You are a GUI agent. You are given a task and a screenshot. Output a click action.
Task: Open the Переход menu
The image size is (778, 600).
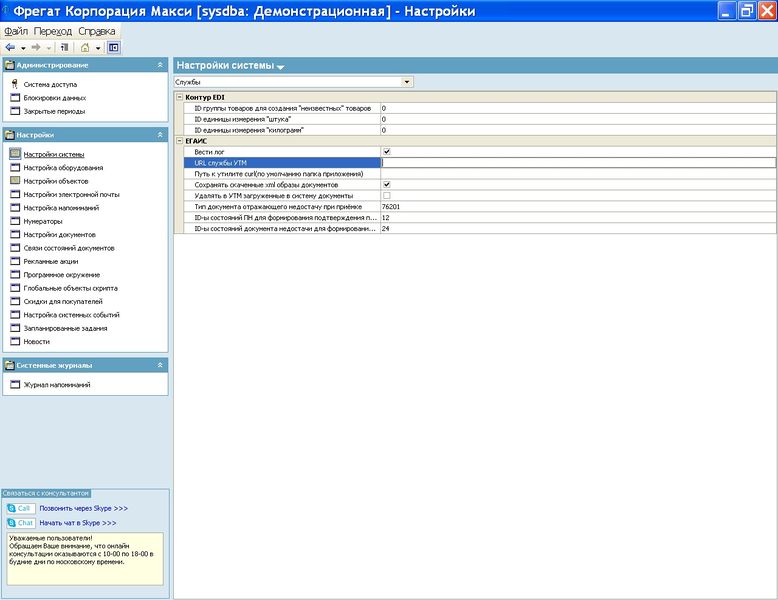pyautogui.click(x=53, y=31)
